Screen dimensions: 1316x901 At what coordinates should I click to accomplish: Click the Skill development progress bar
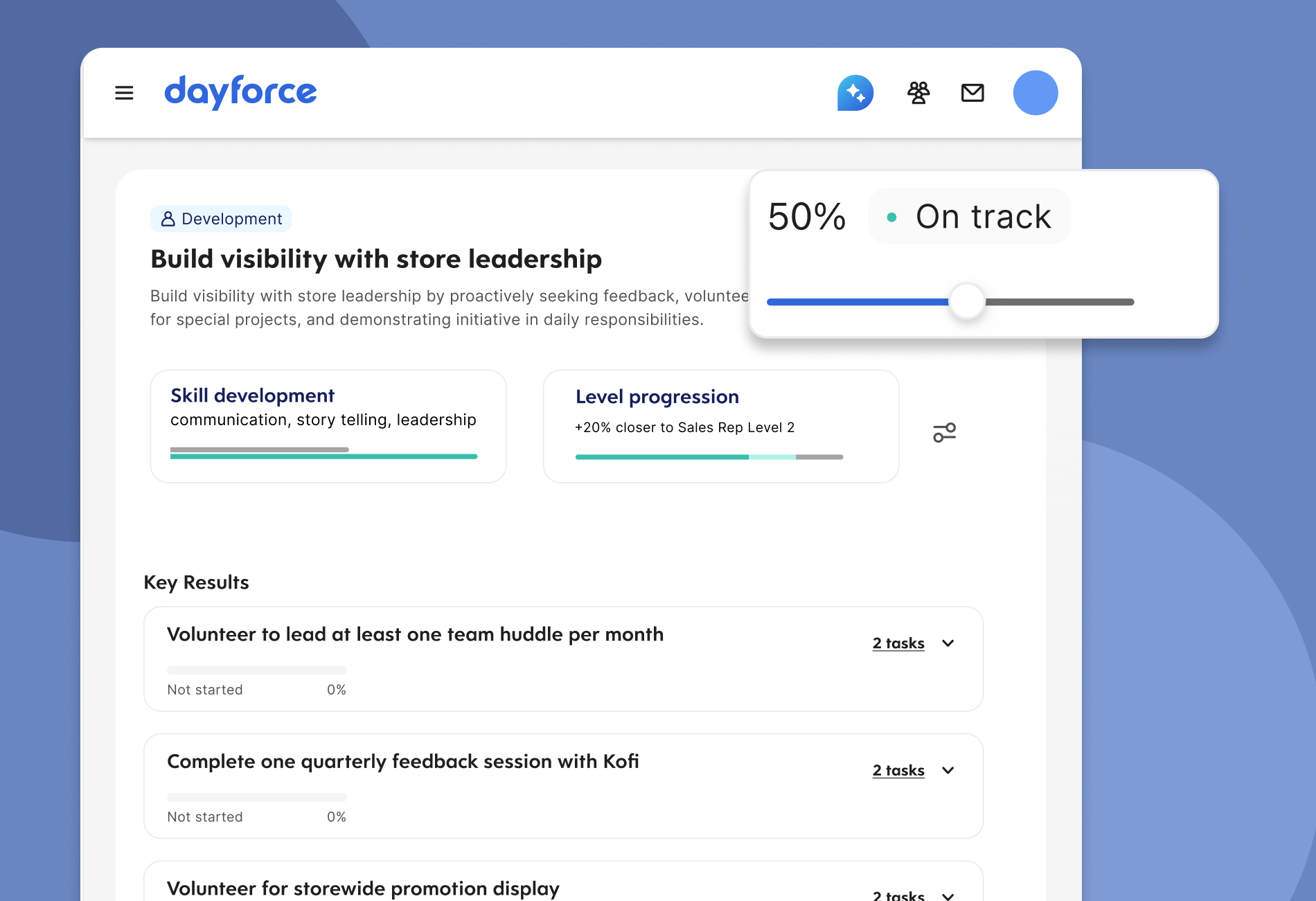point(323,454)
